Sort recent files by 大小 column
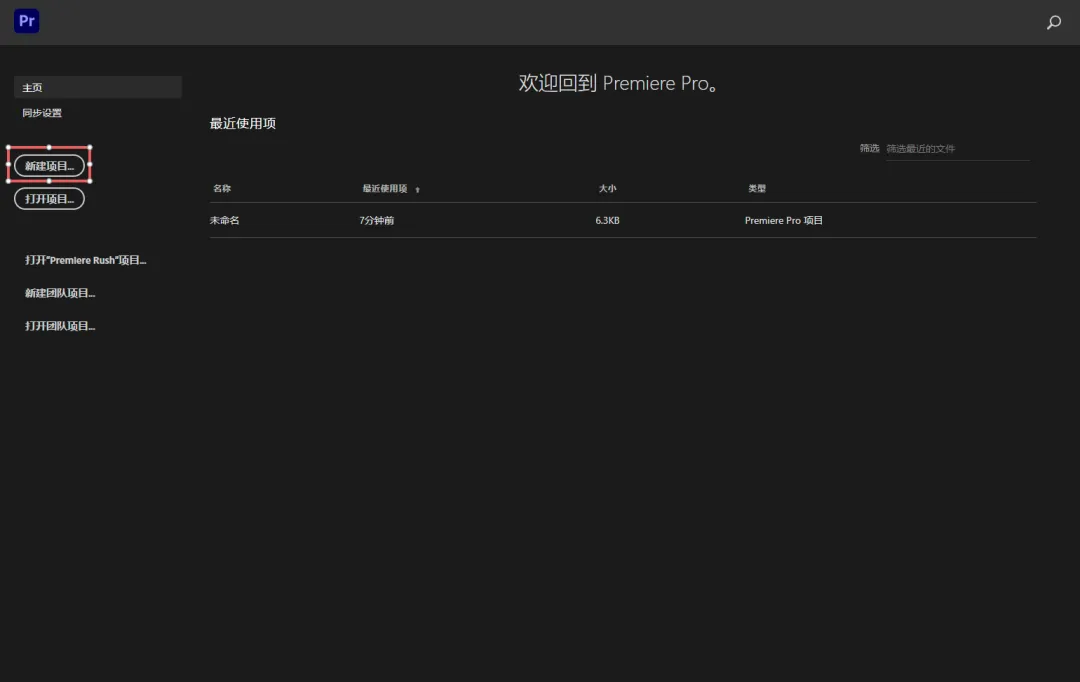Viewport: 1080px width, 682px height. click(607, 189)
